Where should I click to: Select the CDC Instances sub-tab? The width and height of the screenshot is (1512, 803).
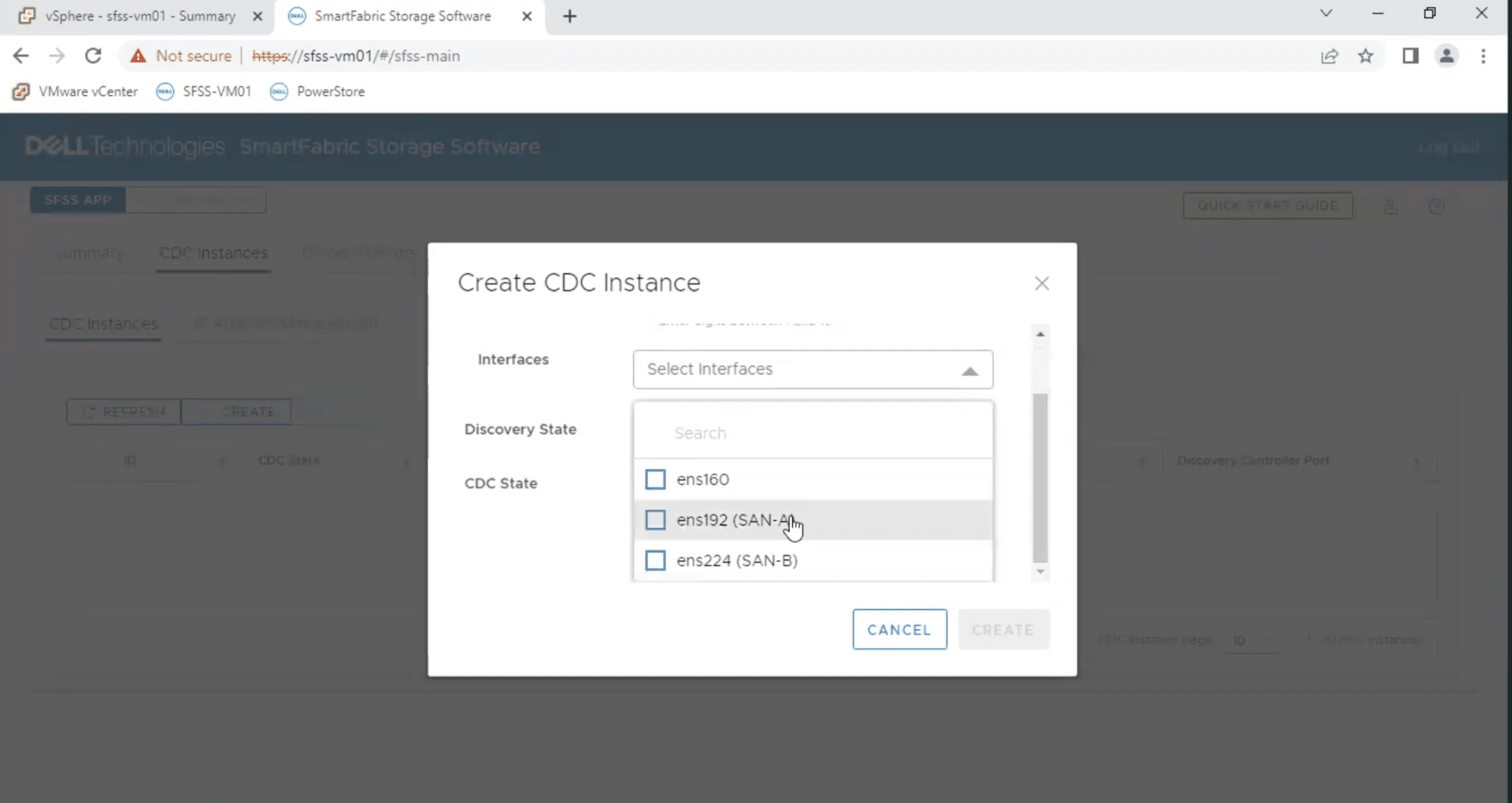(104, 324)
